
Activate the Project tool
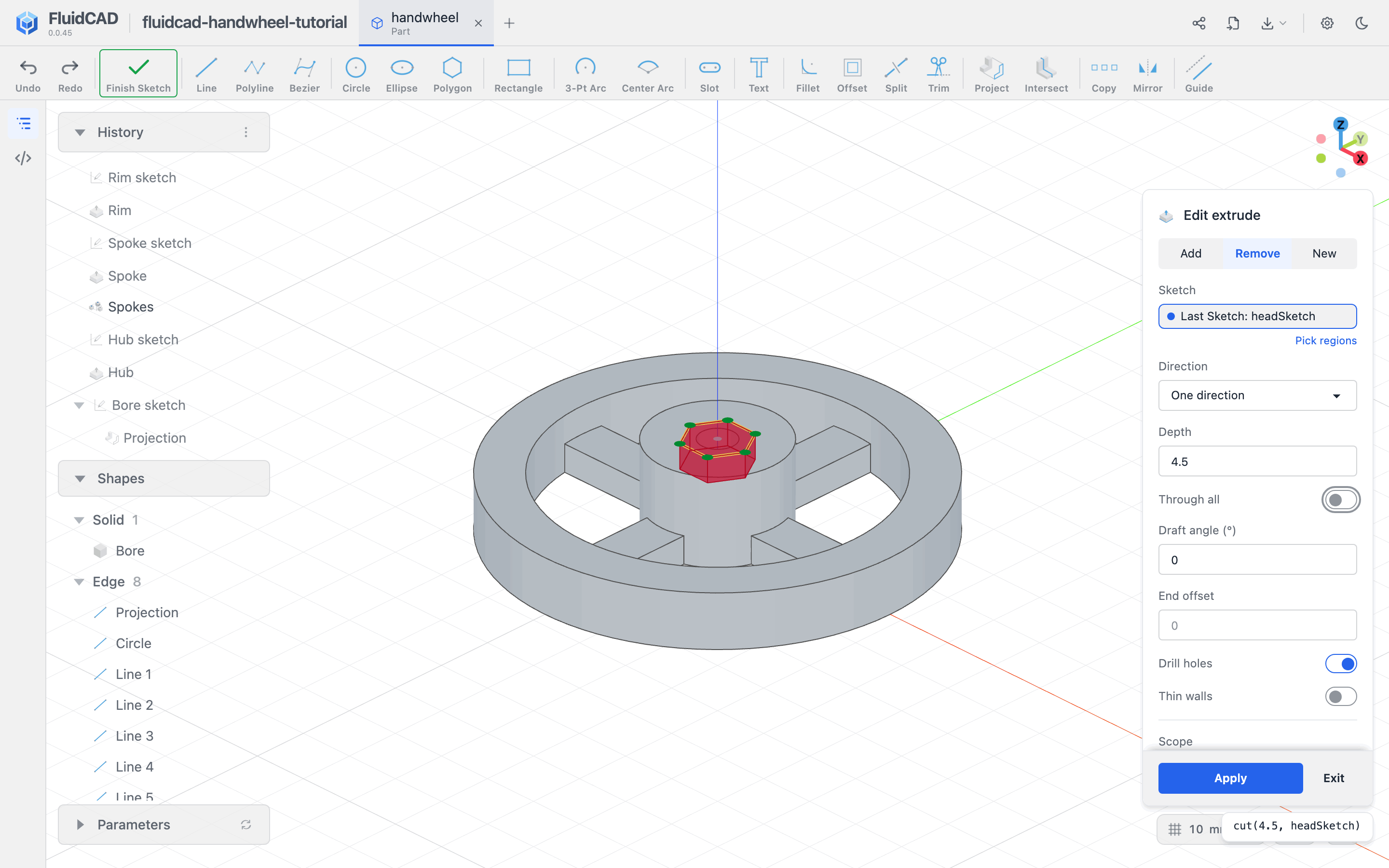[x=991, y=75]
